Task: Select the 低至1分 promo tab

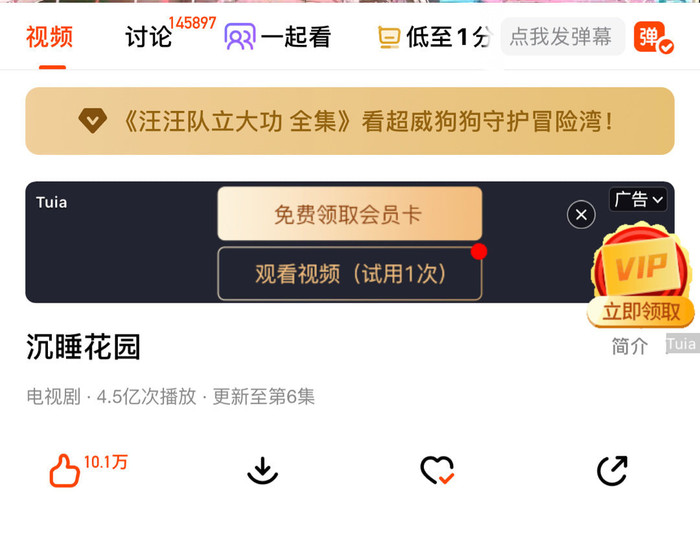Action: 434,37
